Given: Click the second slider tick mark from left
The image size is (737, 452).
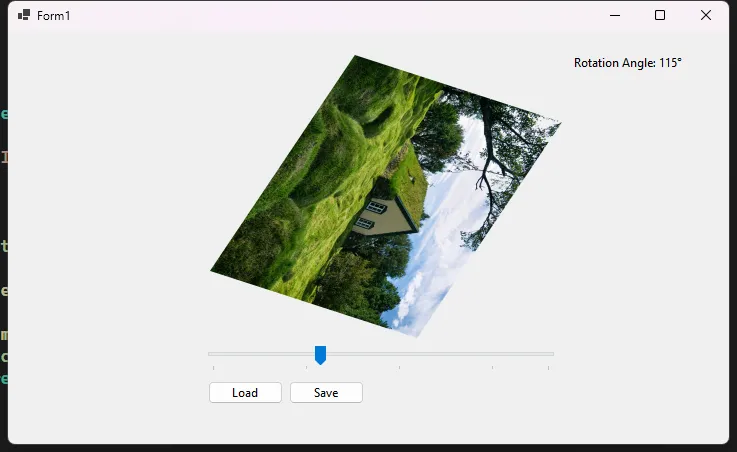Looking at the screenshot, I should pos(306,368).
